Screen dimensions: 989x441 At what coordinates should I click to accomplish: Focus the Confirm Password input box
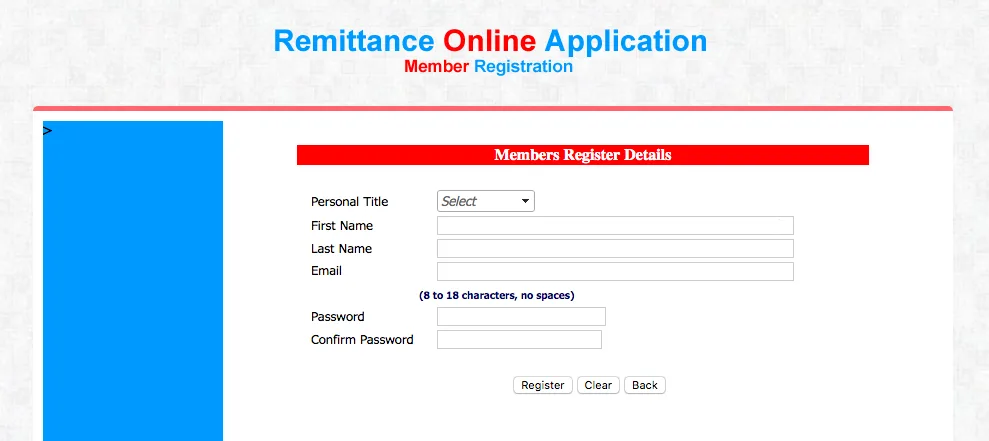coord(519,340)
